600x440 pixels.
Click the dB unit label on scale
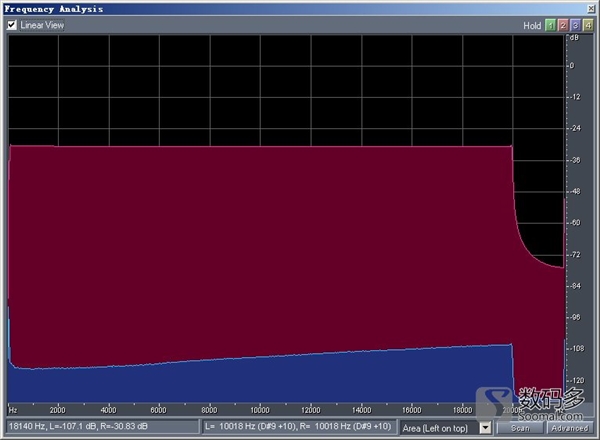point(574,37)
